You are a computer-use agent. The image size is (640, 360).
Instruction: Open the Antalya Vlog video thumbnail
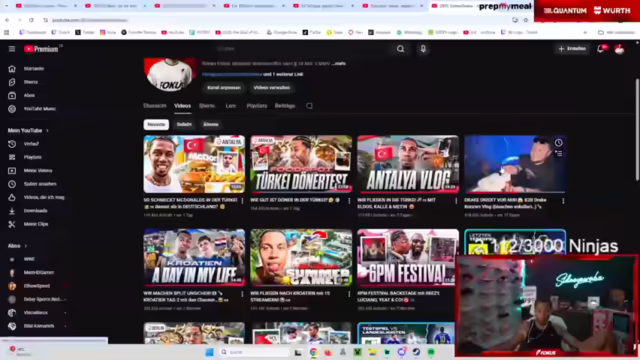pos(408,164)
